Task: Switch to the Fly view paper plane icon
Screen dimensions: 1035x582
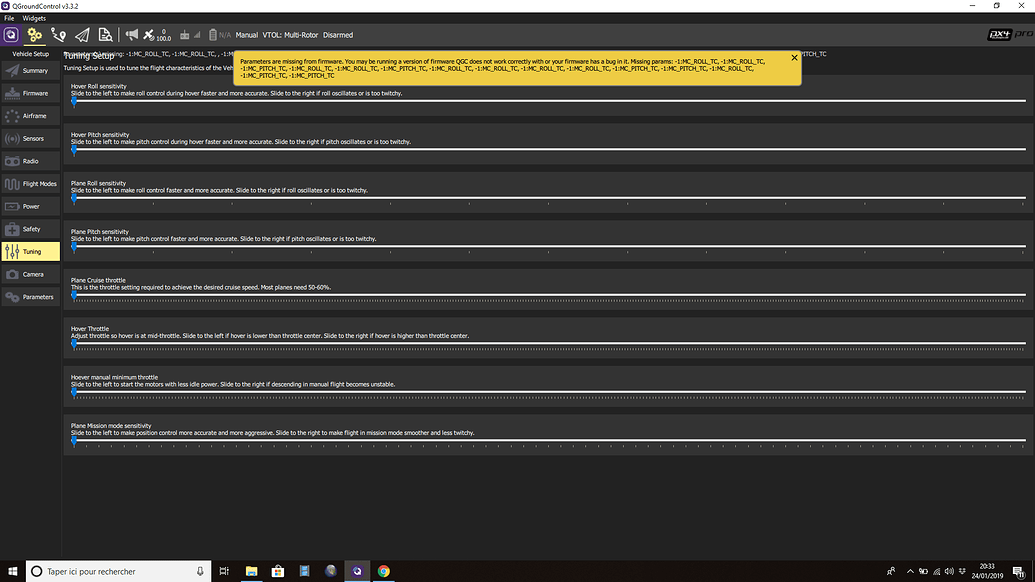Action: [82, 35]
